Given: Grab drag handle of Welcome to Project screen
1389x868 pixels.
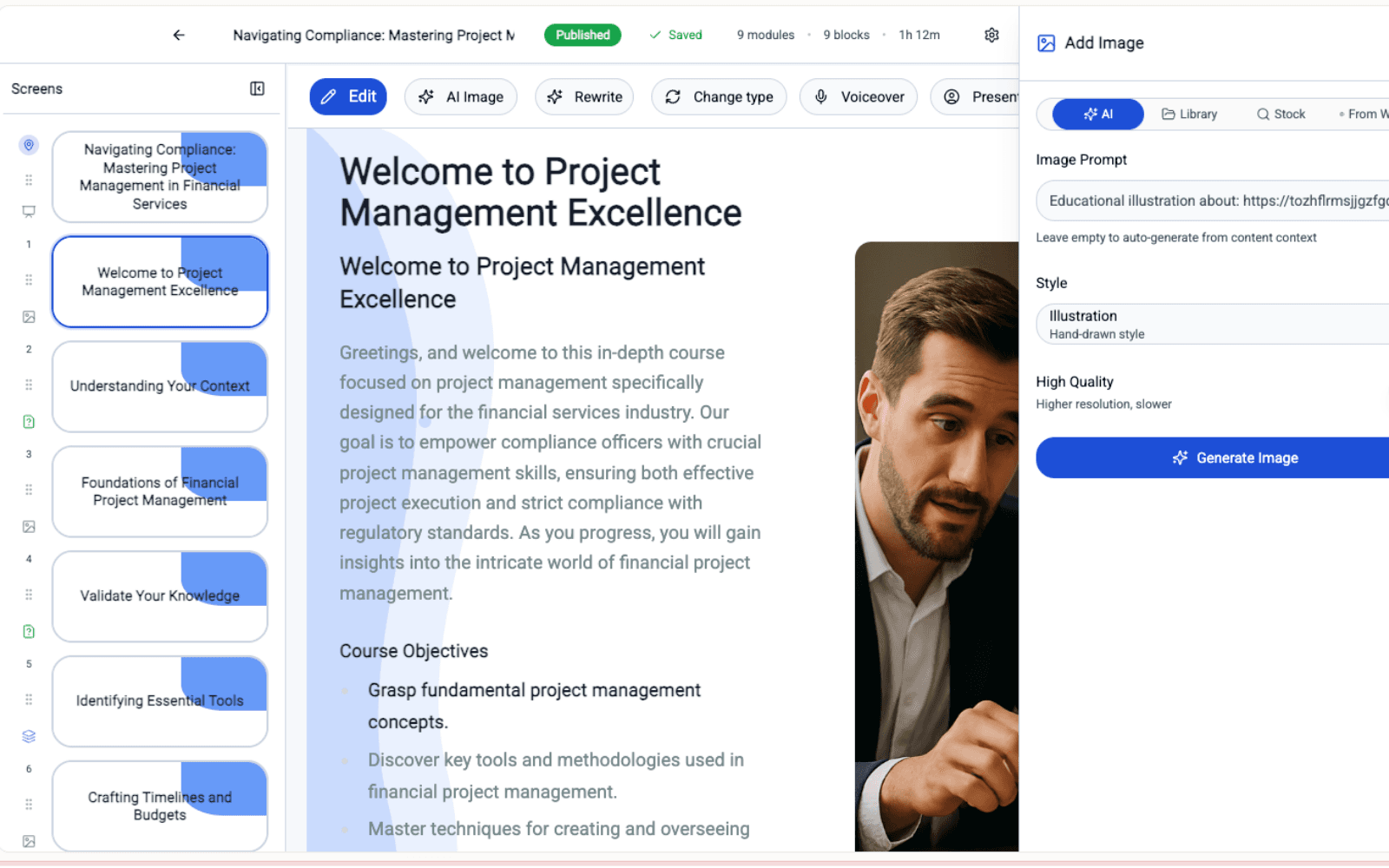Looking at the screenshot, I should 29,279.
